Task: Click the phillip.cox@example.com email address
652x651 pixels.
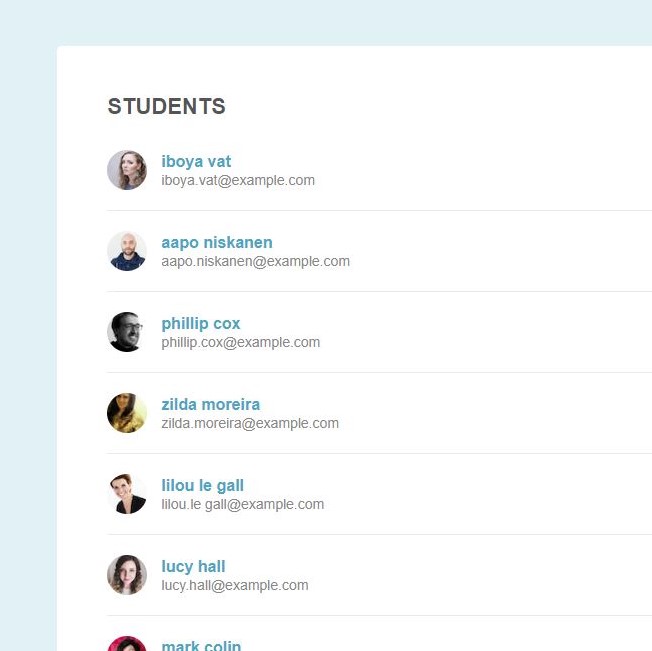Action: (x=241, y=343)
